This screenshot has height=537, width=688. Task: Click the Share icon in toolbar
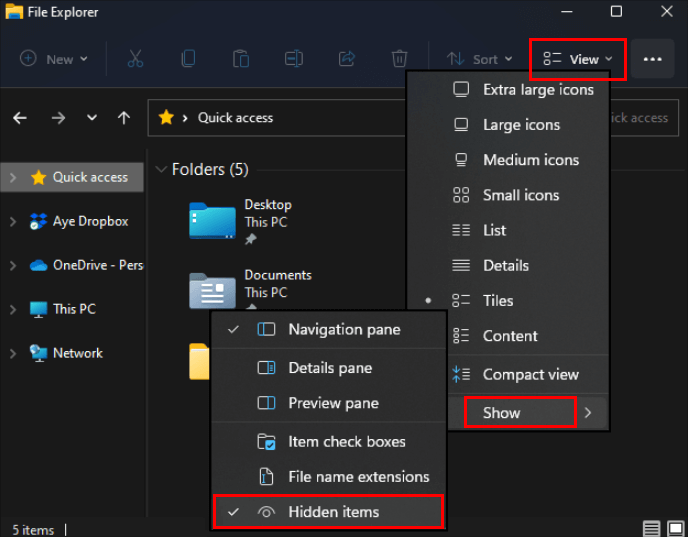click(x=346, y=59)
